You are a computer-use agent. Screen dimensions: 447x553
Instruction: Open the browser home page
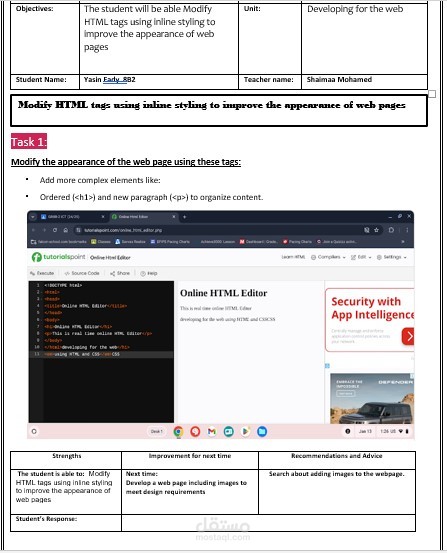click(x=66, y=230)
